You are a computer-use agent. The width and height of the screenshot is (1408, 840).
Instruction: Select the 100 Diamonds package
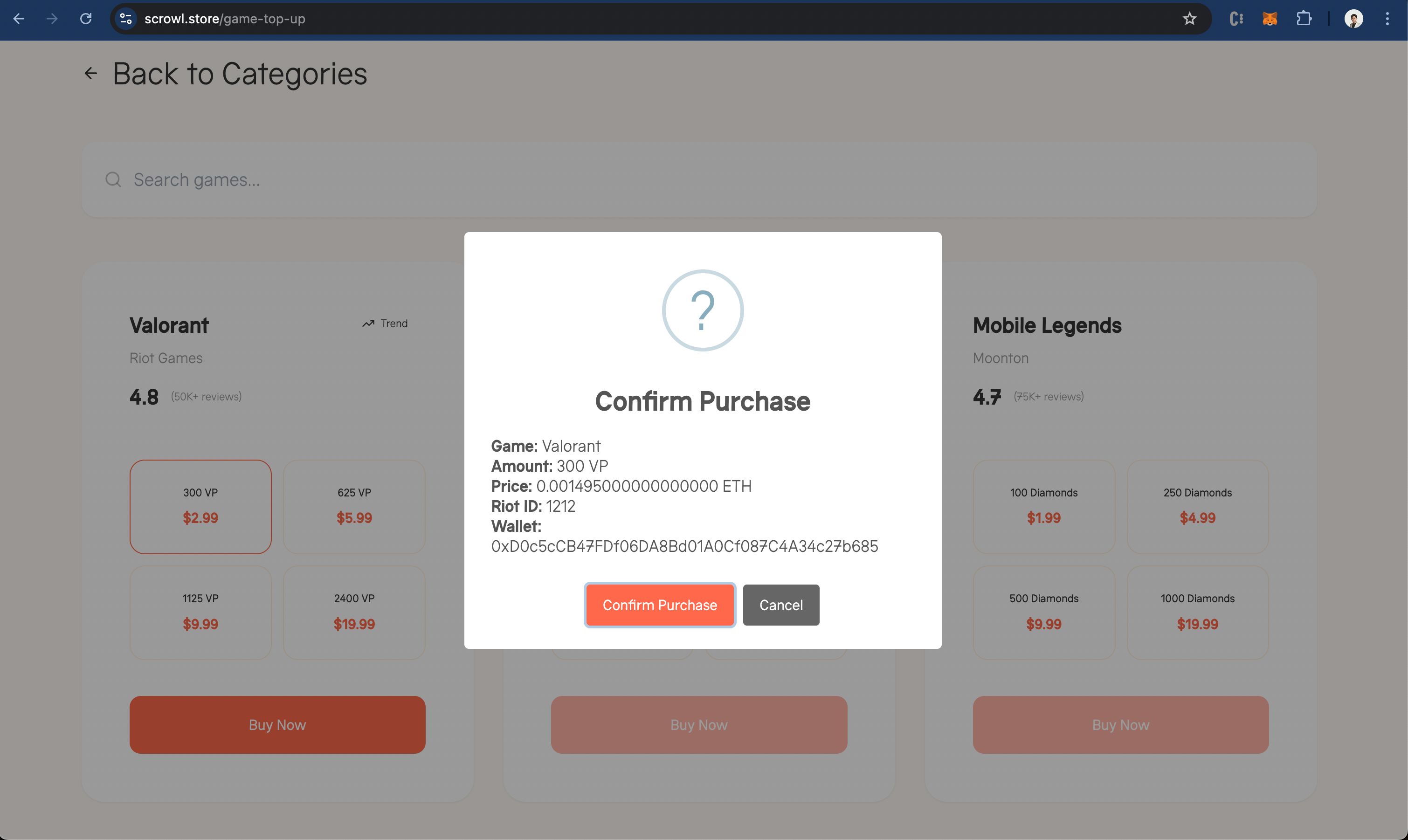tap(1044, 507)
